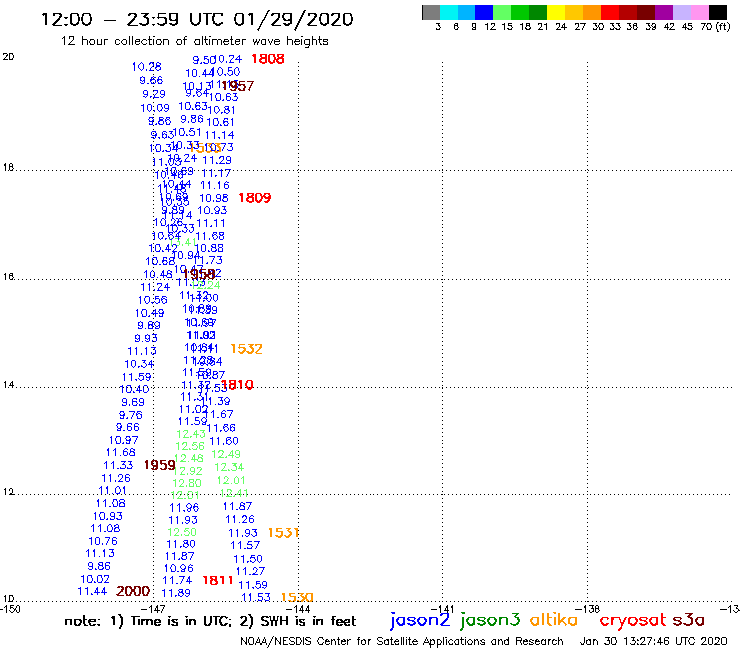Click the bright red legend swatch
Viewport: 740px width, 650px height.
click(610, 12)
